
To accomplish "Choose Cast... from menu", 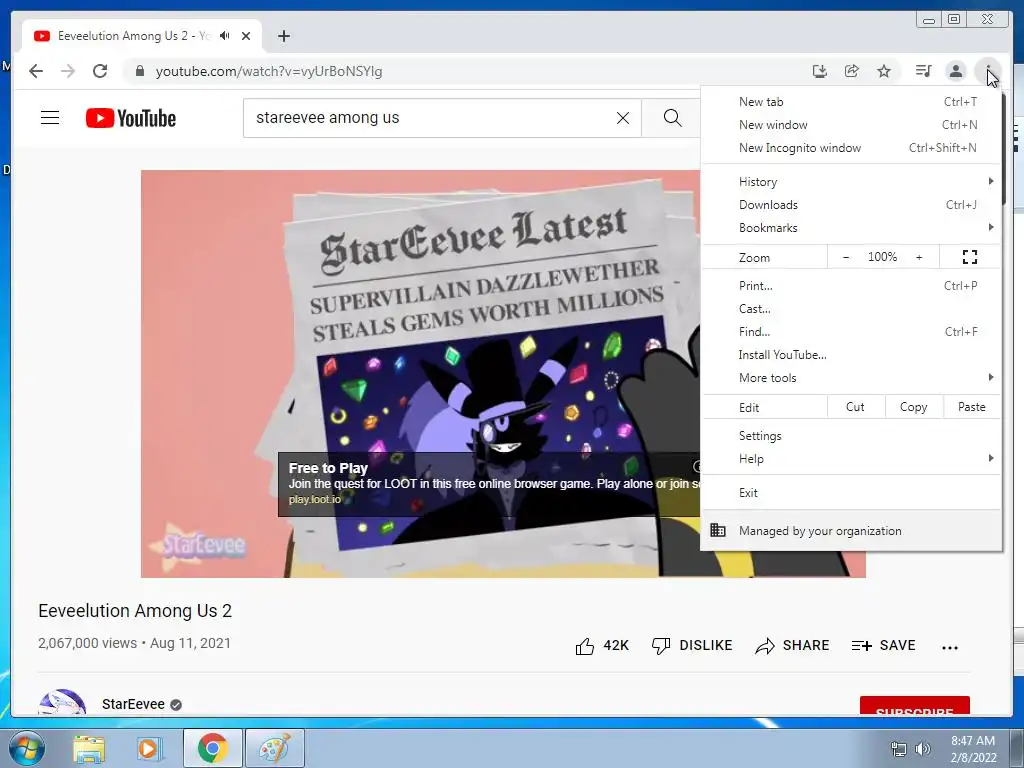I will (x=850, y=309).
